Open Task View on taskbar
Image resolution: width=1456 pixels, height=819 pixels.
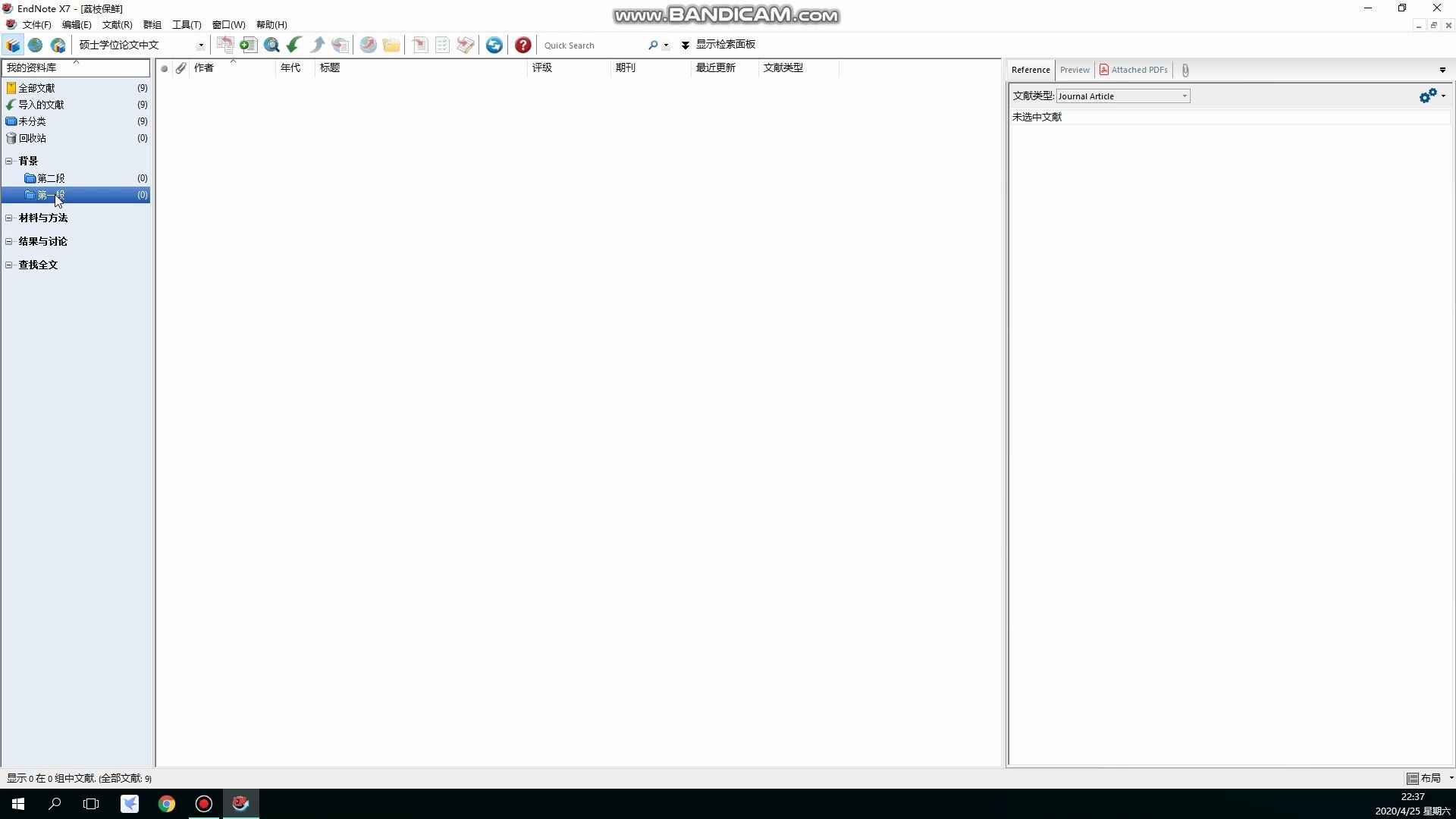(91, 804)
